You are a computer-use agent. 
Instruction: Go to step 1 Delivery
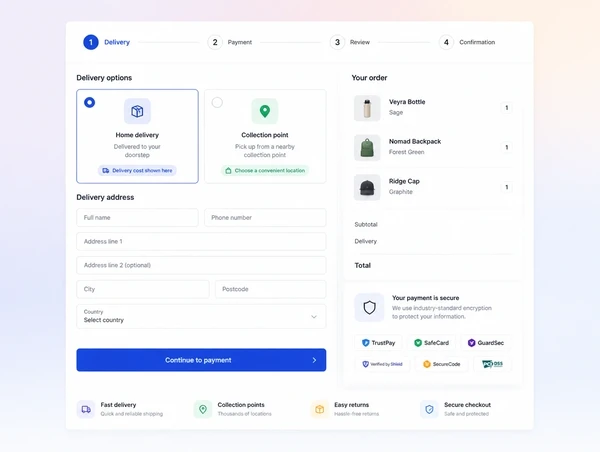pos(107,42)
